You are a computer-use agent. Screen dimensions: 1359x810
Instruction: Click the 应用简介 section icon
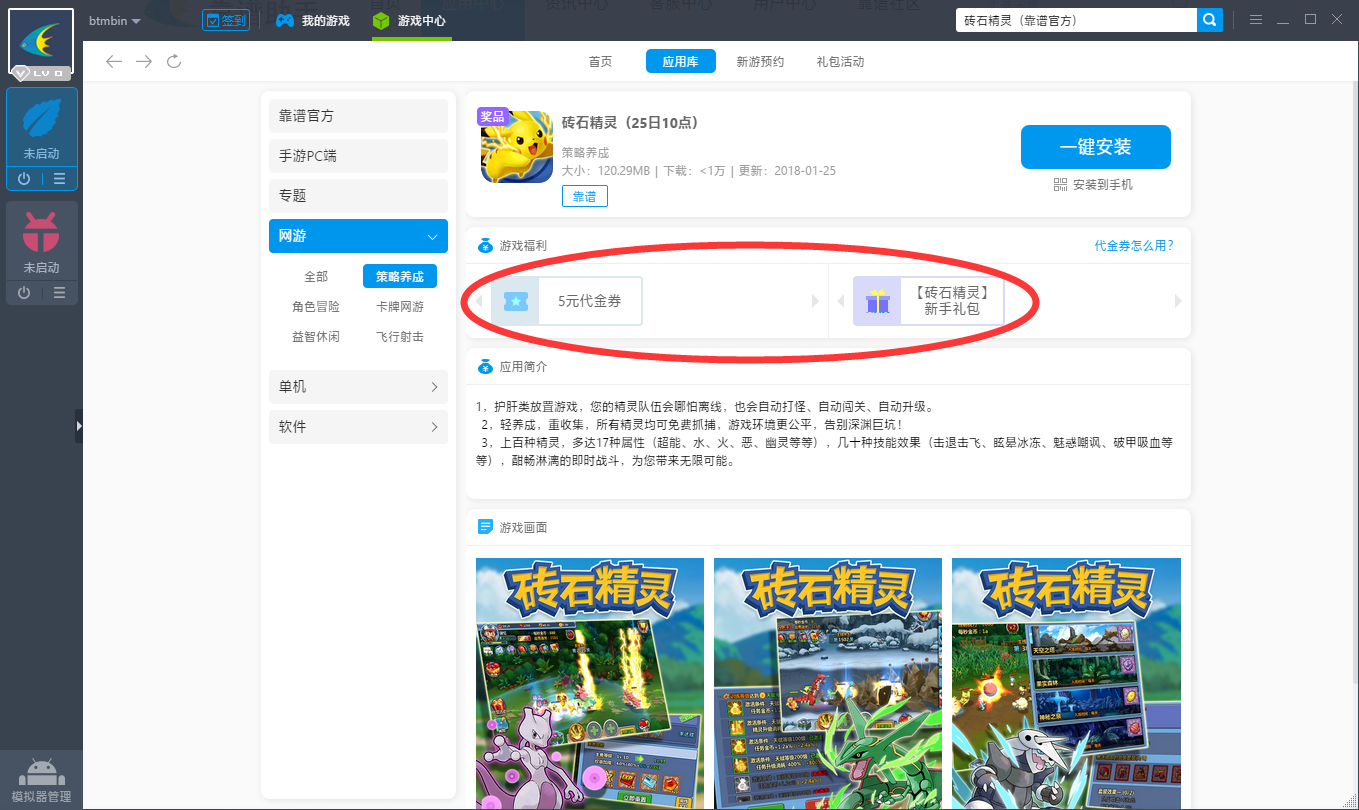pyautogui.click(x=485, y=367)
